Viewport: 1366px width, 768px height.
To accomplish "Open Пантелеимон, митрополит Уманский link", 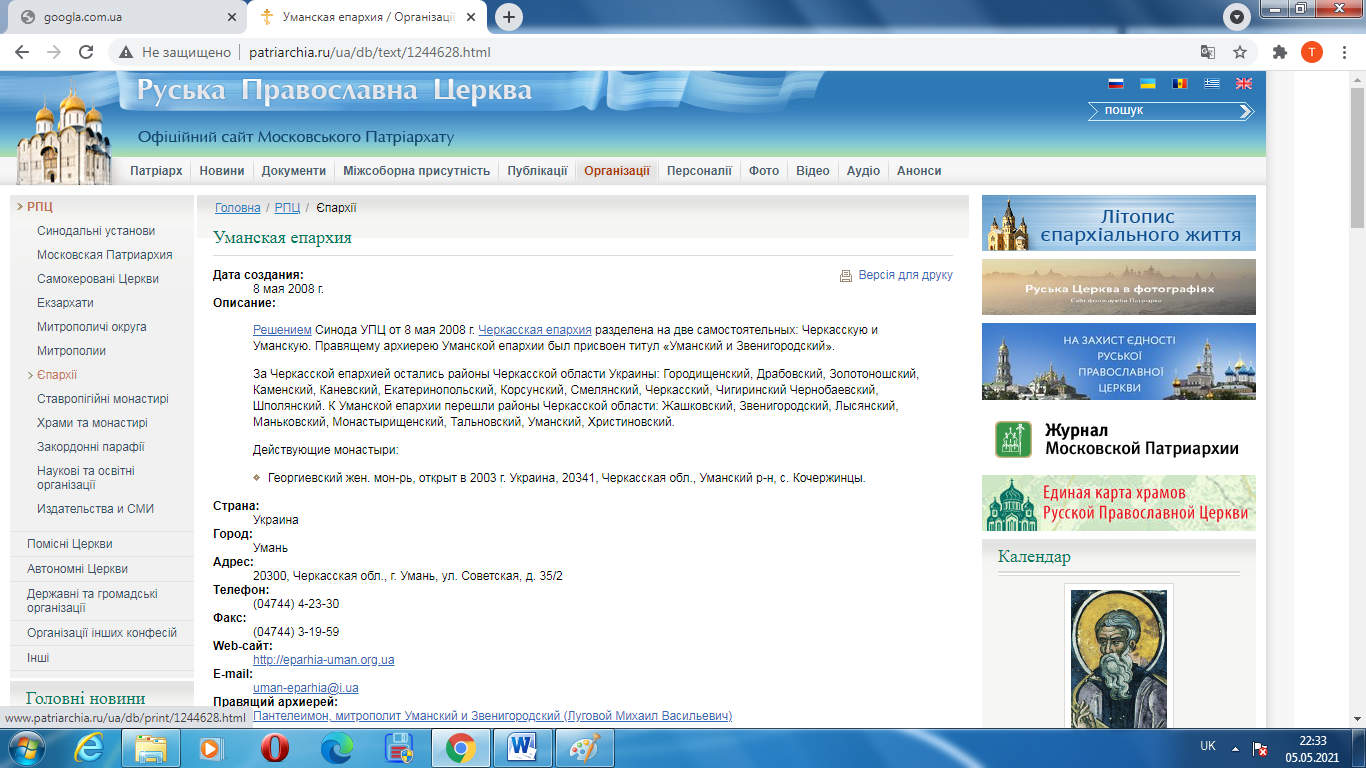I will (x=493, y=716).
